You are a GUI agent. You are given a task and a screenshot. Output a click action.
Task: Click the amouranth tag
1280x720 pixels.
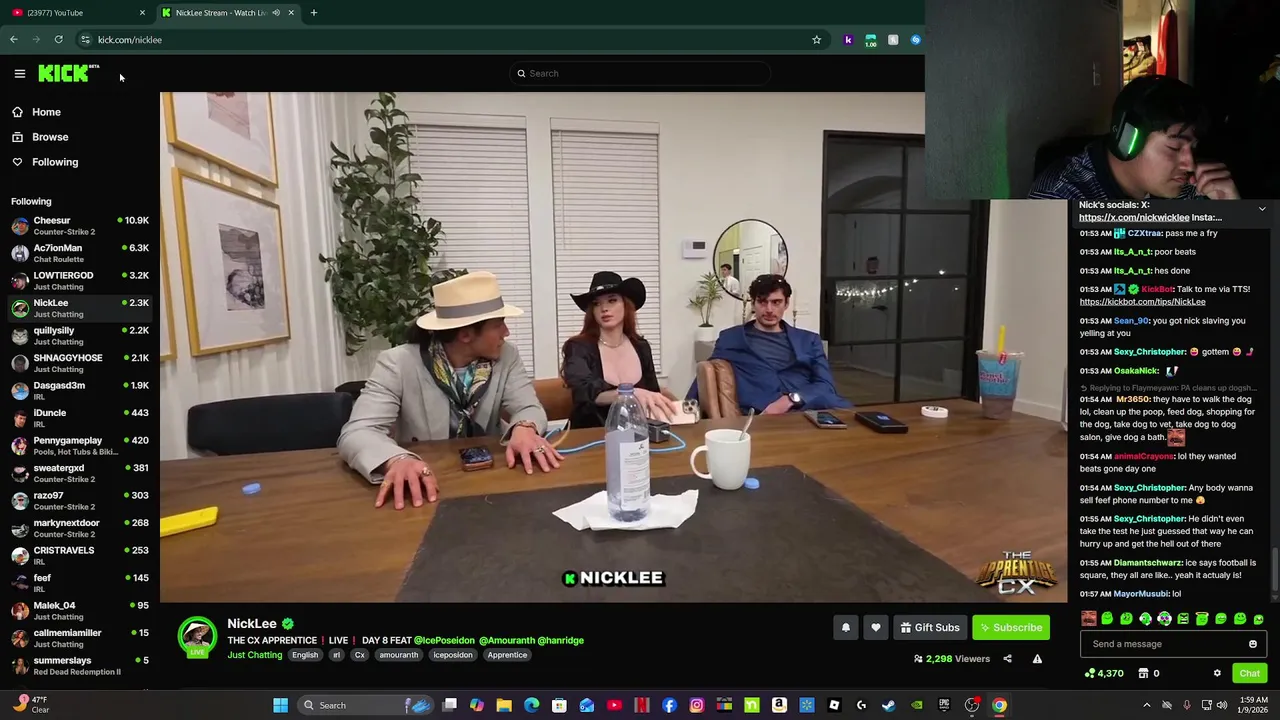[x=398, y=655]
